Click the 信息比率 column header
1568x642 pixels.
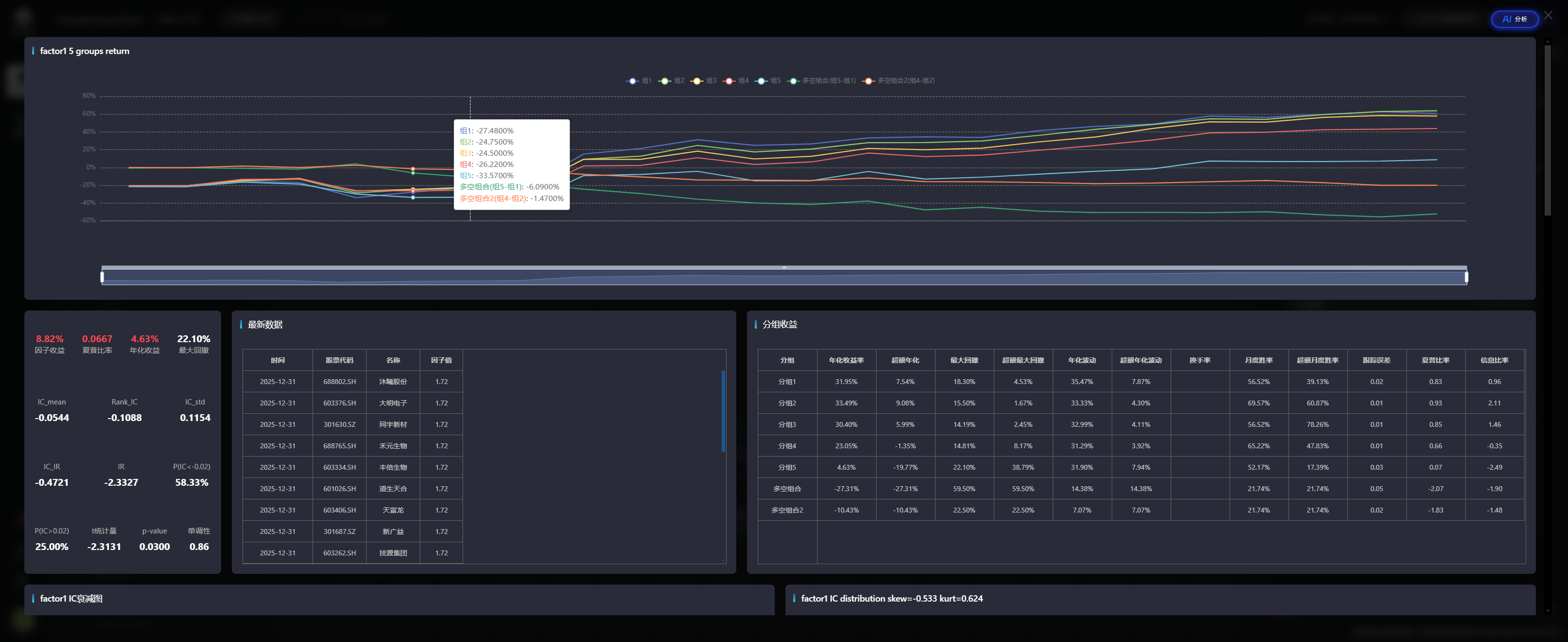pos(1494,360)
